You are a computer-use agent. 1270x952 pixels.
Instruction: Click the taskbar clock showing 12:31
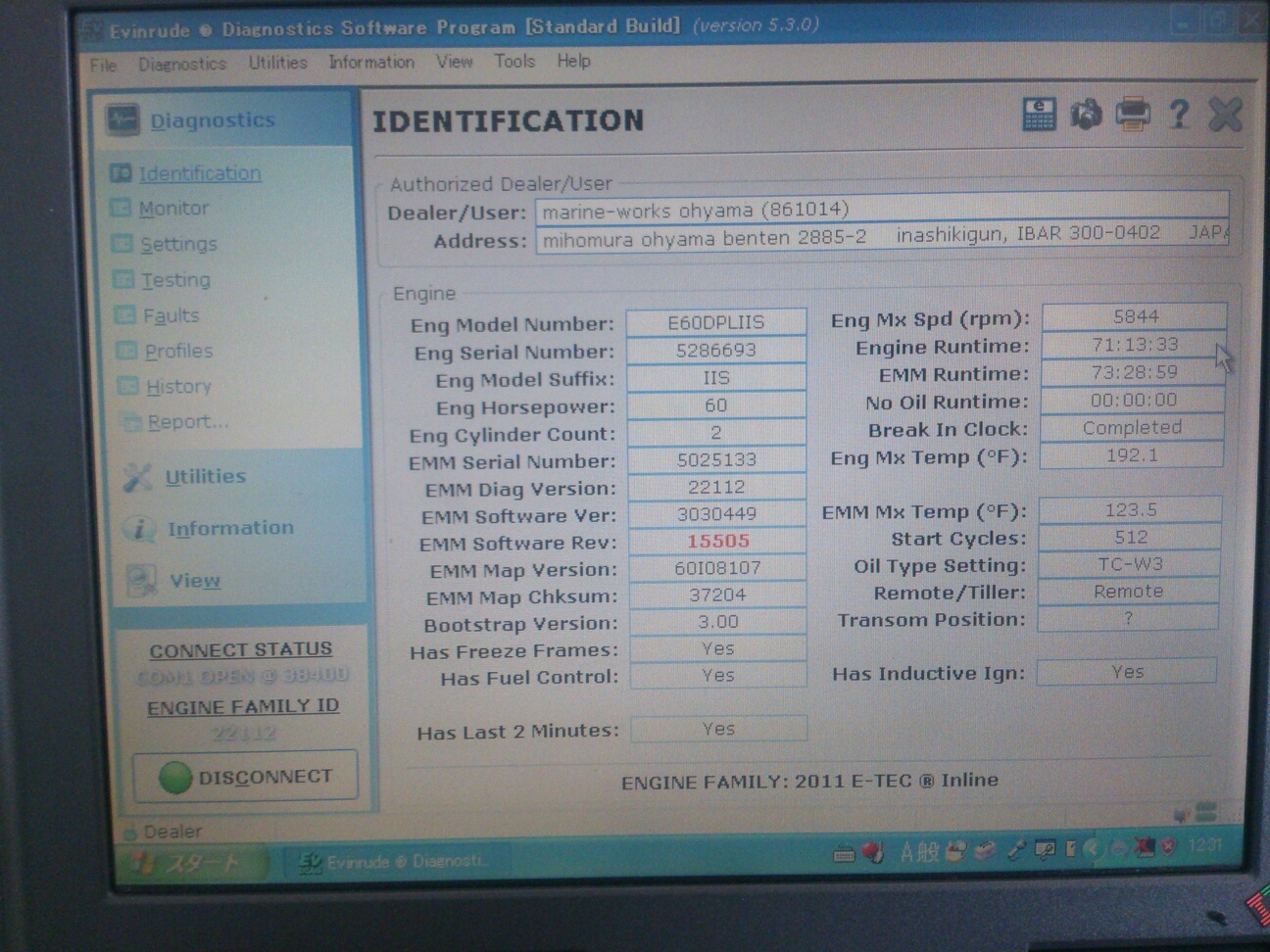point(1204,845)
